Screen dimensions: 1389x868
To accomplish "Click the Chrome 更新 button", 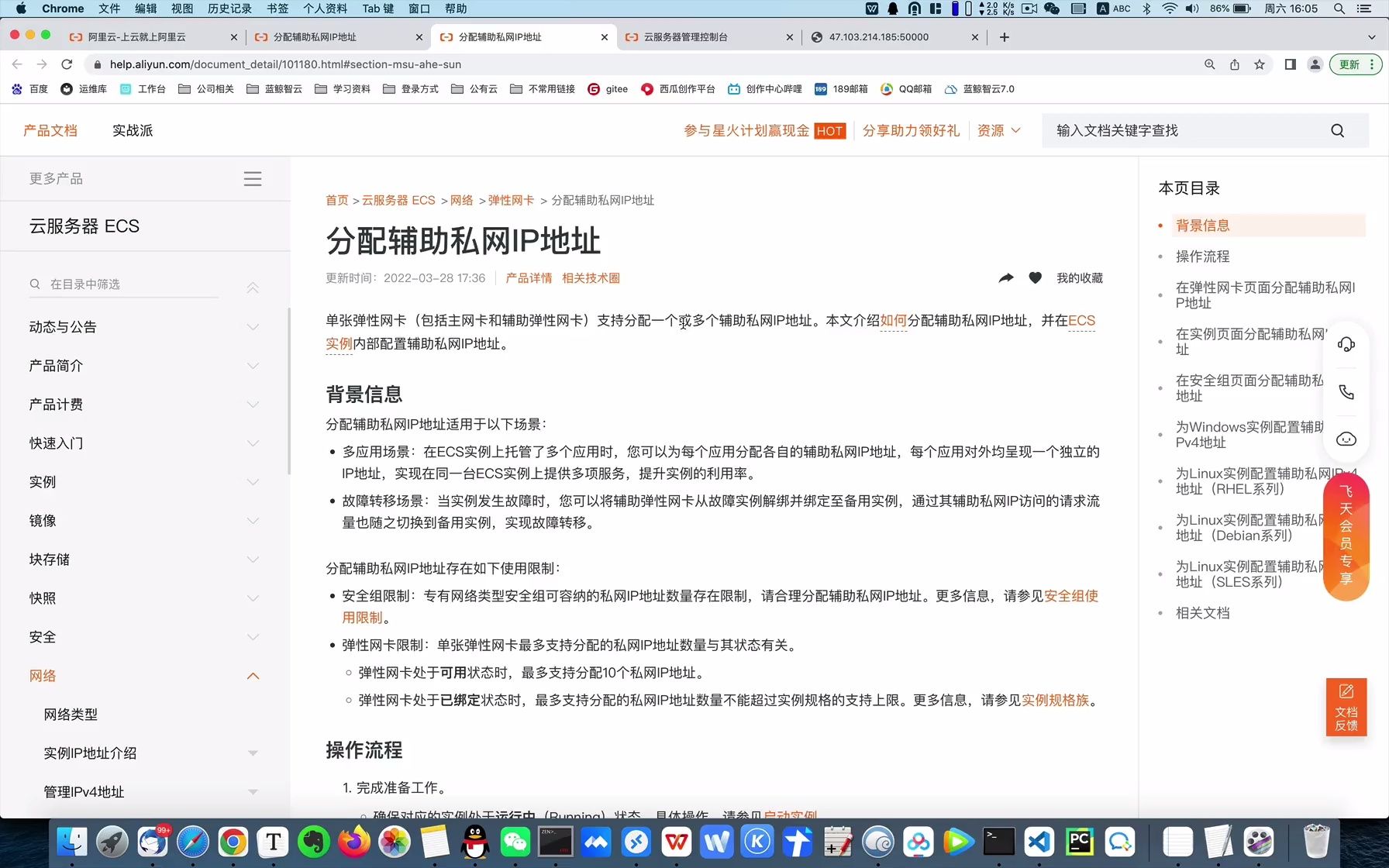I will (x=1355, y=64).
